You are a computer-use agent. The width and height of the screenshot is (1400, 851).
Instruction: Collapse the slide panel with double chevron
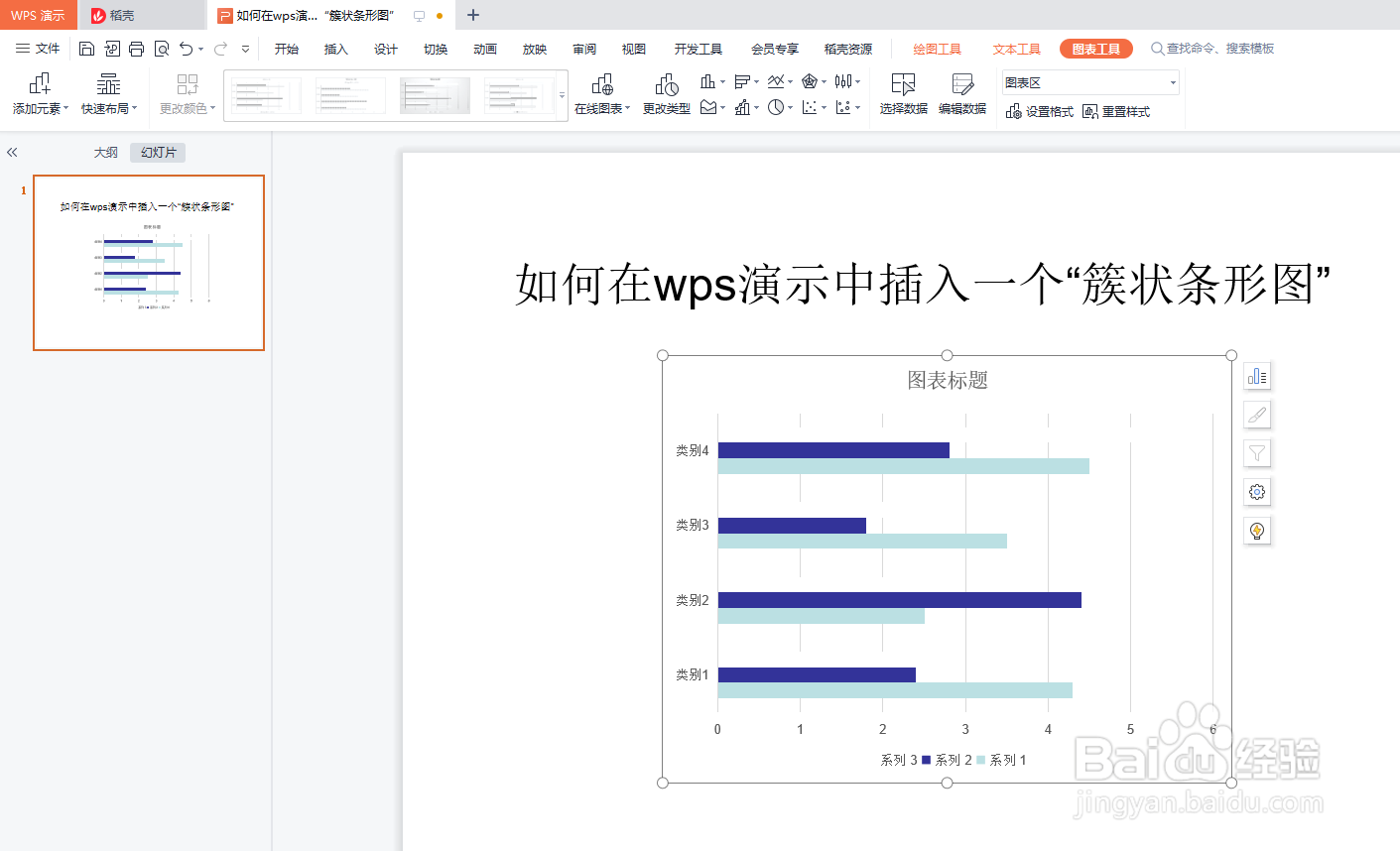[x=12, y=153]
